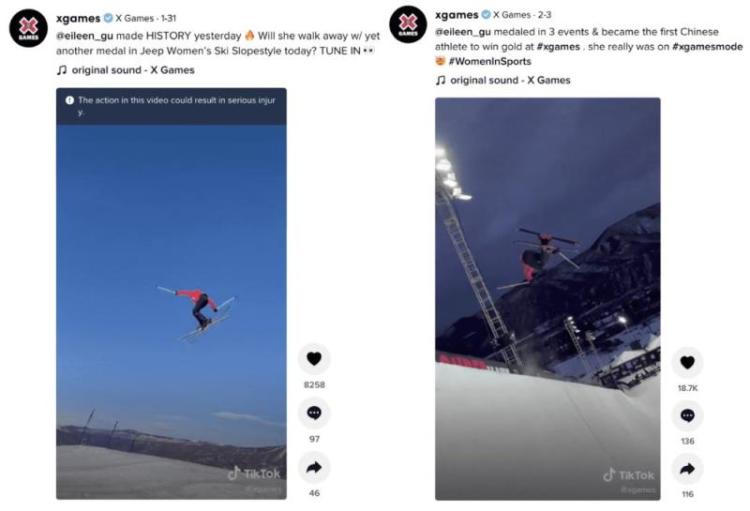Viewport: 750px width, 511px height.
Task: Open comments on the left video
Action: pos(314,413)
